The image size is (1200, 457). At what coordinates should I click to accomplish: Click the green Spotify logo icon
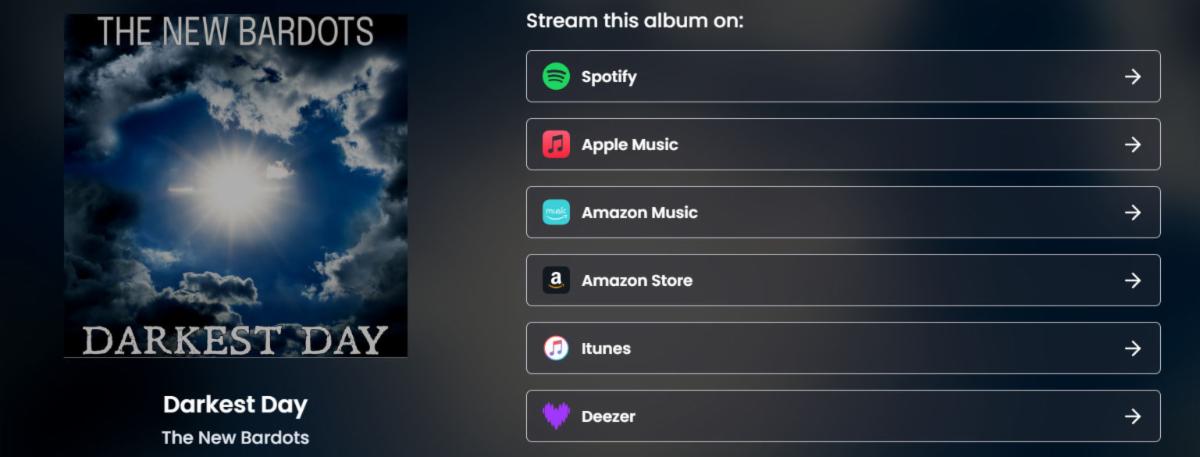point(556,76)
